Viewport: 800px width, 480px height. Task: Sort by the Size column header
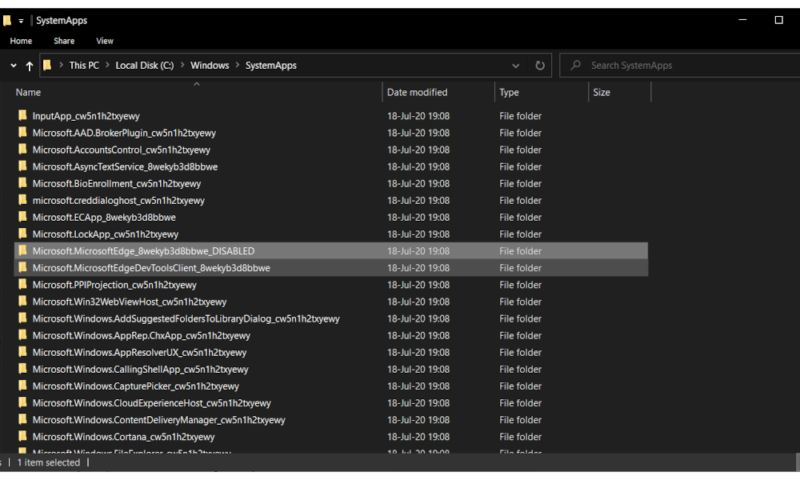(601, 92)
